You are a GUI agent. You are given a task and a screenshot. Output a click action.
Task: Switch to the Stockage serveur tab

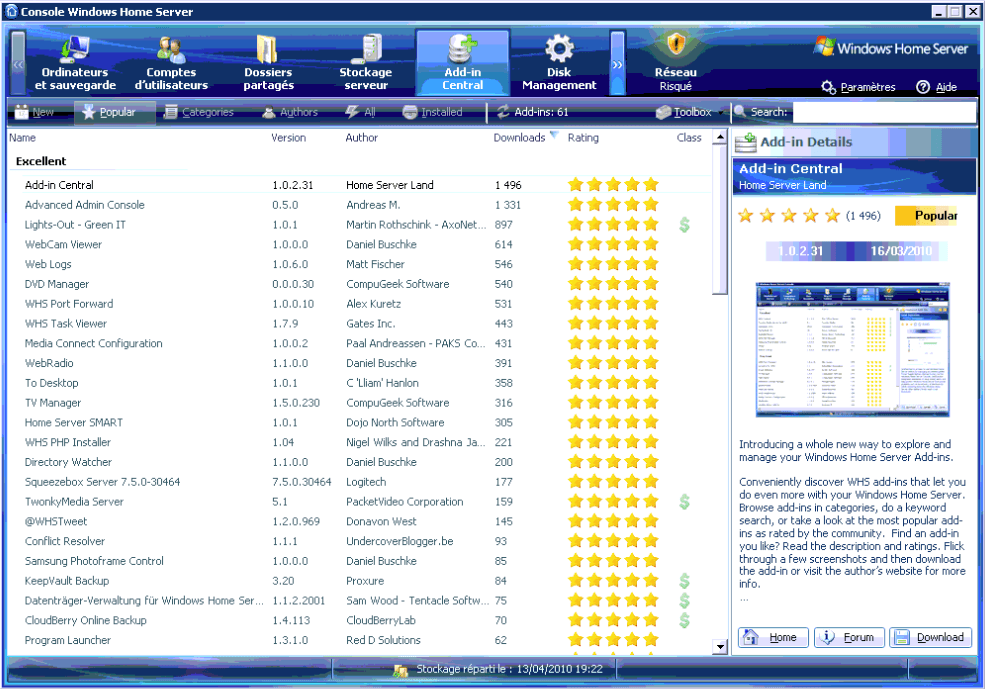coord(366,63)
